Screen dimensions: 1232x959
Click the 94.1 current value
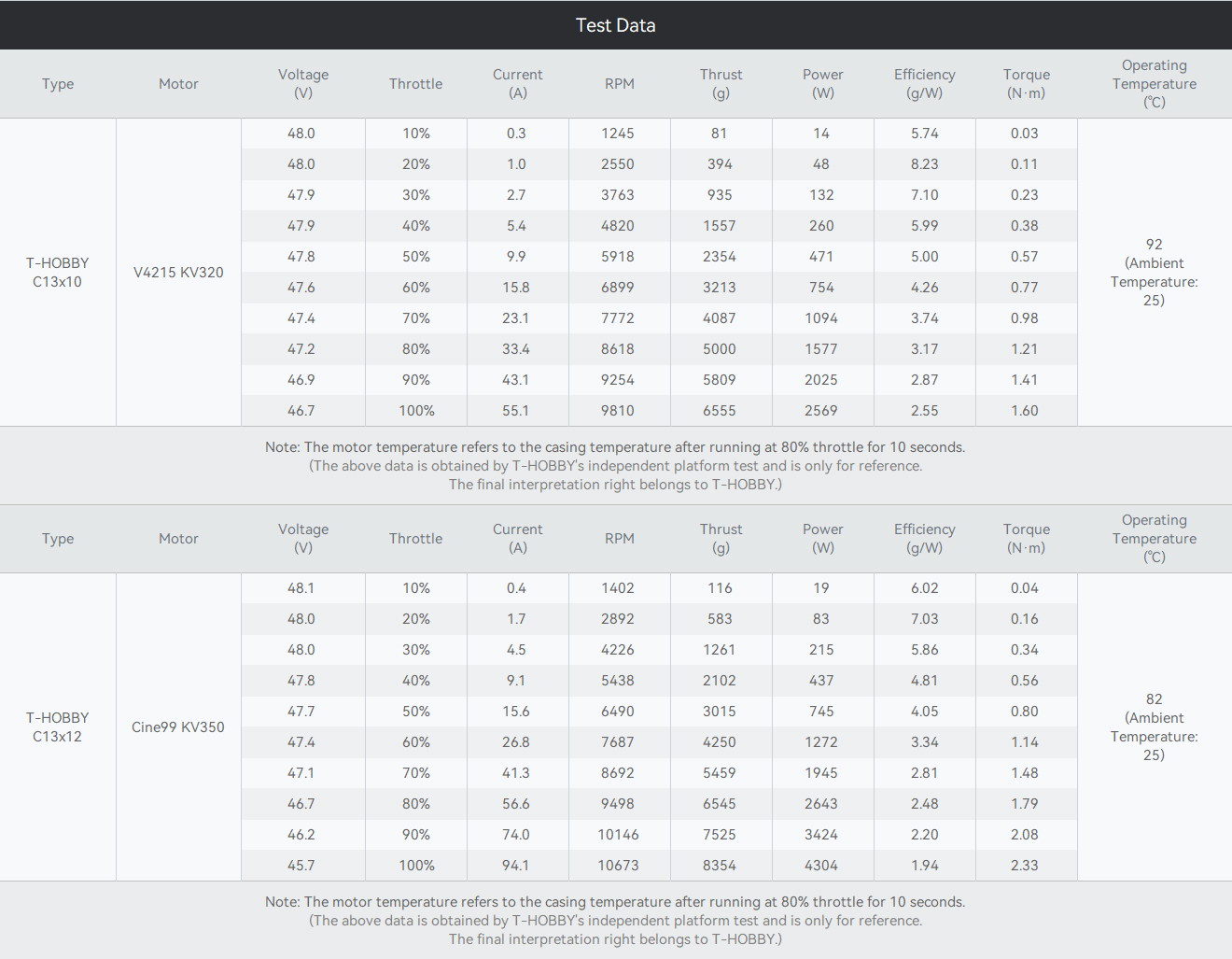(516, 866)
